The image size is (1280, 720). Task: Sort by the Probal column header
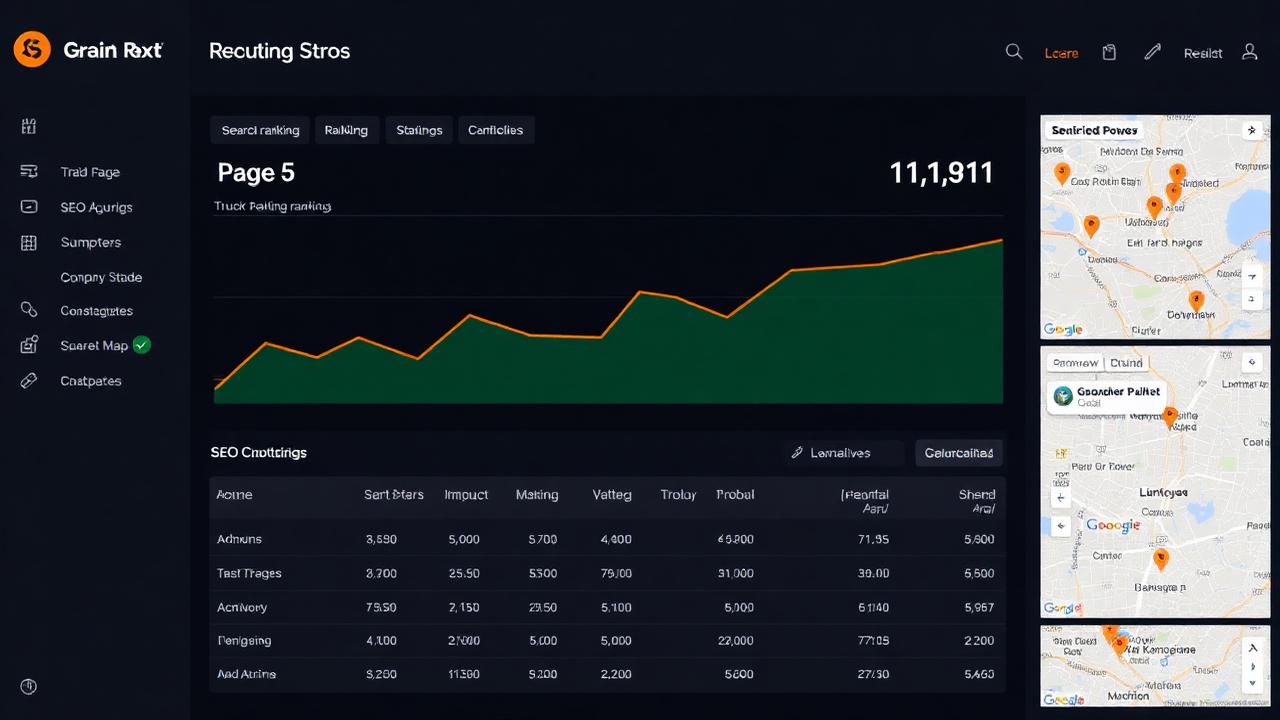click(735, 494)
